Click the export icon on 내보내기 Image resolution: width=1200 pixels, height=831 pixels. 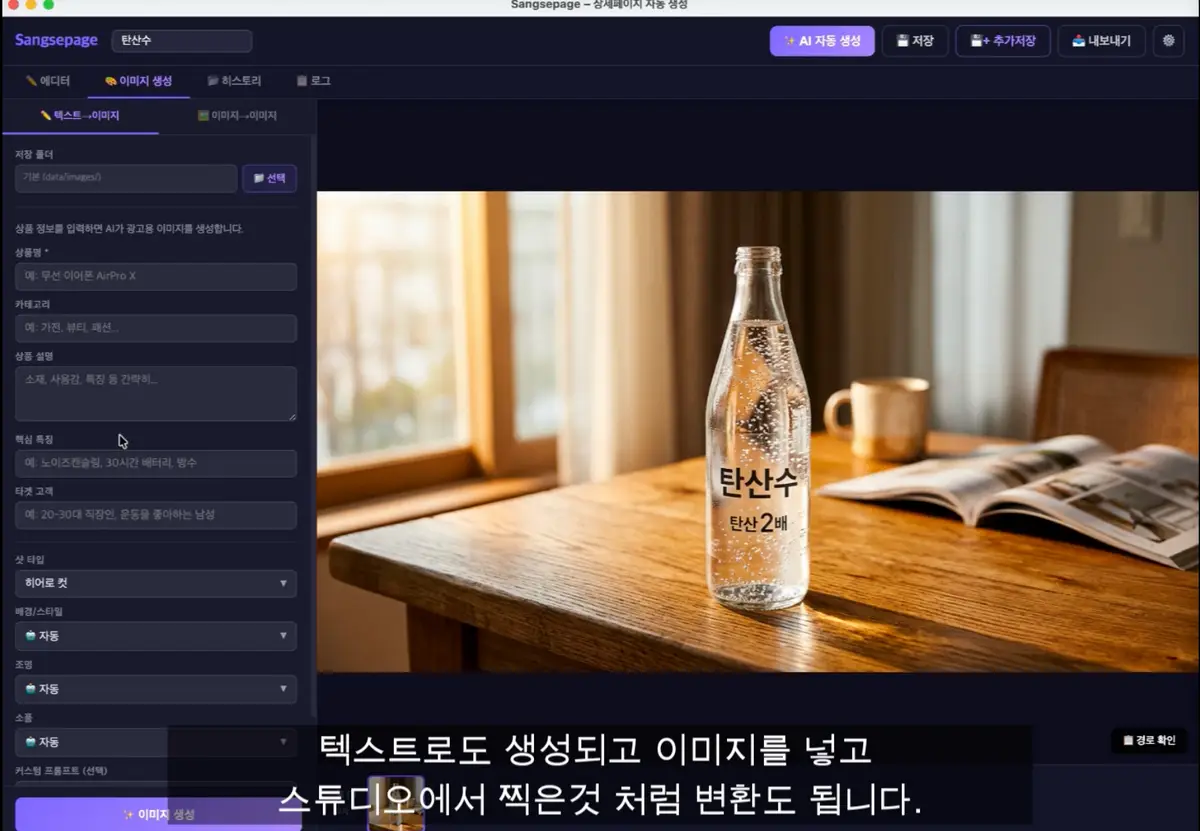(1078, 41)
